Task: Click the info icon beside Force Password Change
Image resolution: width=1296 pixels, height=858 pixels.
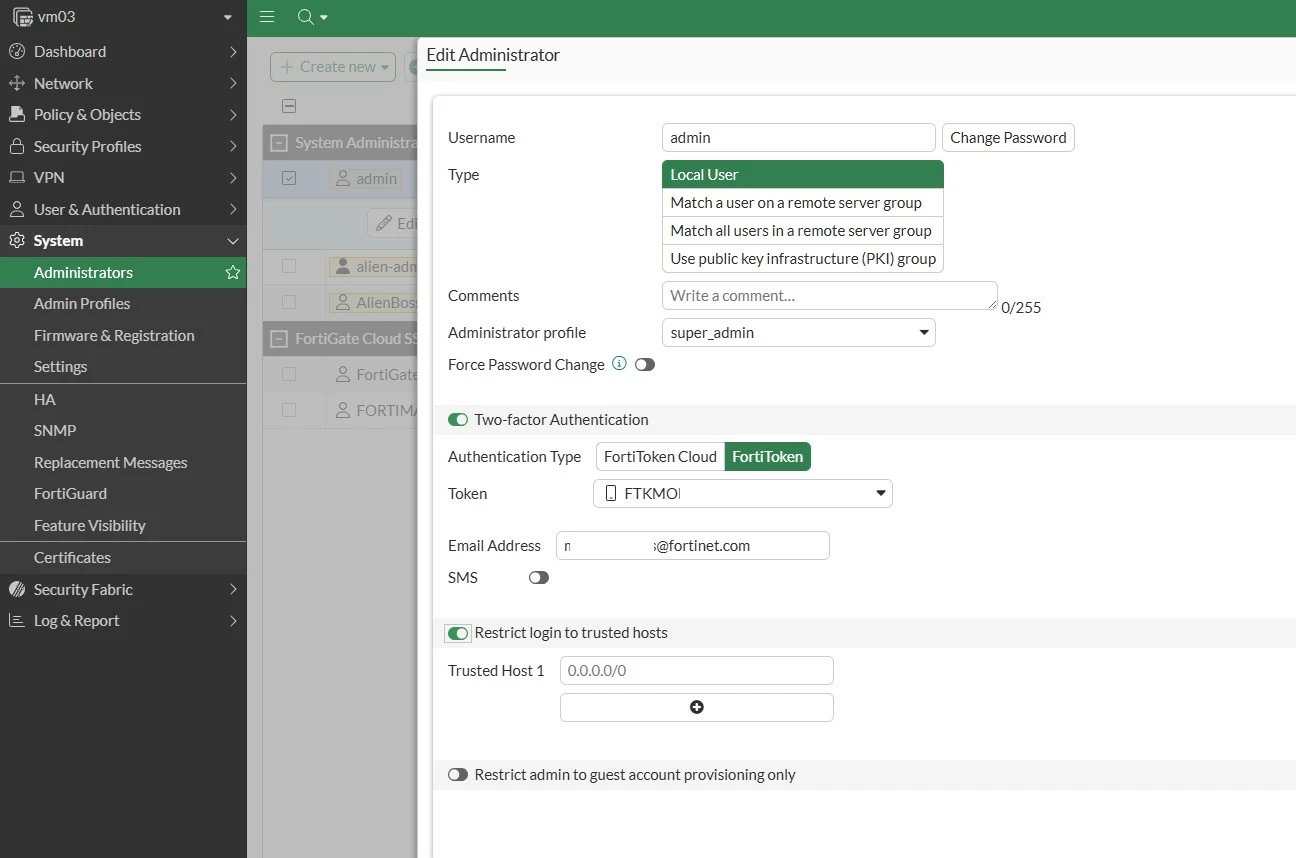Action: pyautogui.click(x=619, y=364)
